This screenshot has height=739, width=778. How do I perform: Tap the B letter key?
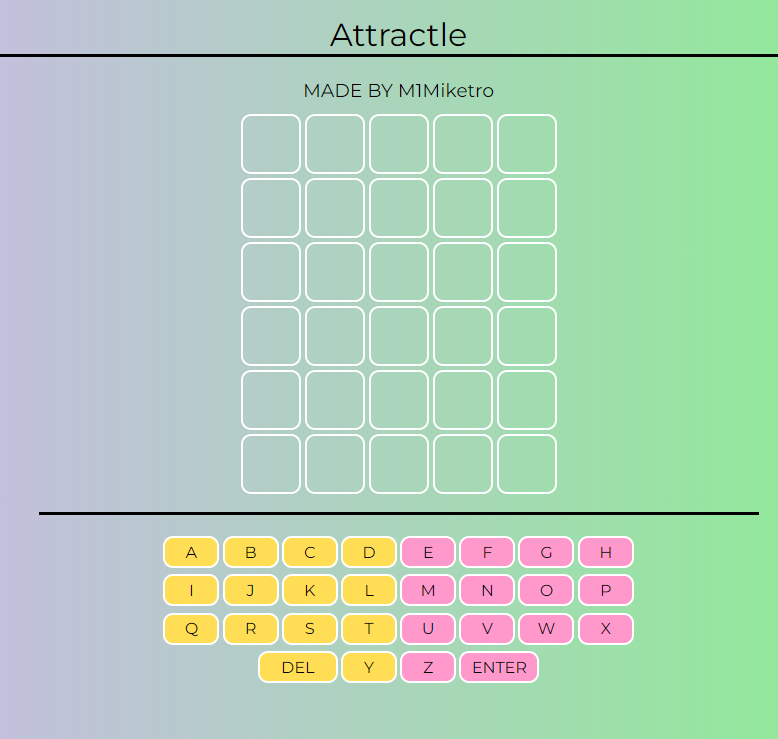click(251, 552)
